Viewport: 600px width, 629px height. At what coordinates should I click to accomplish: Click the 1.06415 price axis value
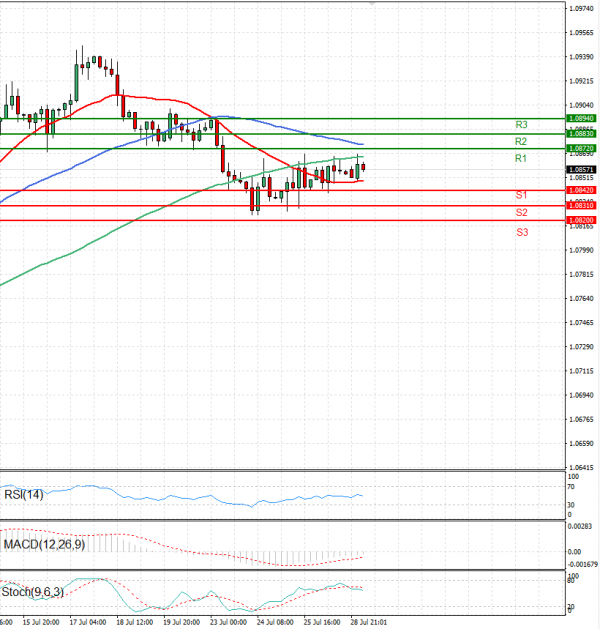582,468
